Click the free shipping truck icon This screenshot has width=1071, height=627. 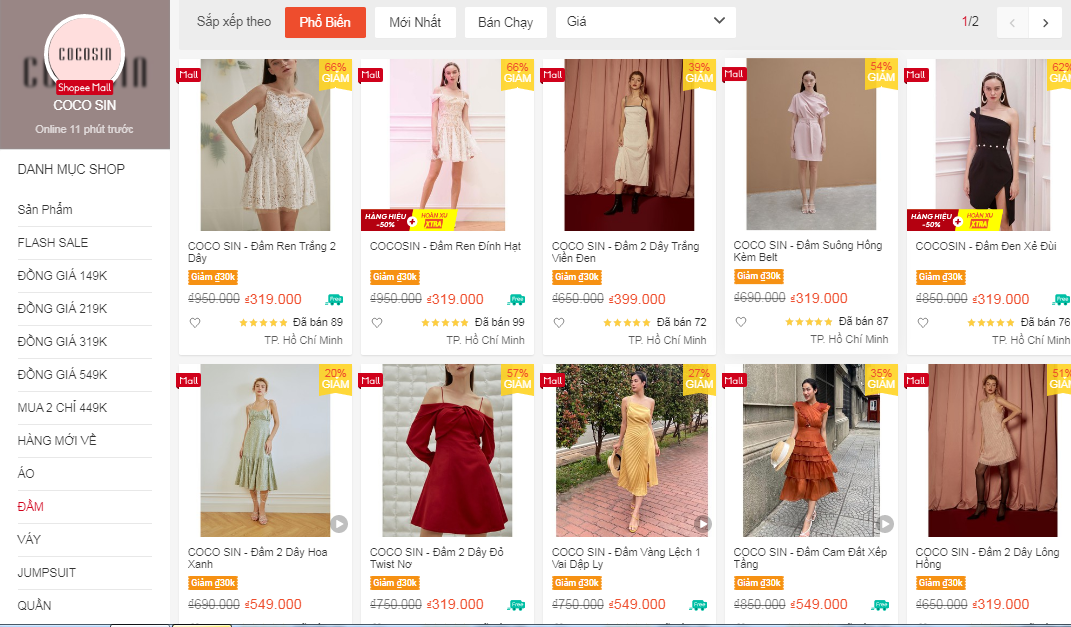click(x=336, y=300)
